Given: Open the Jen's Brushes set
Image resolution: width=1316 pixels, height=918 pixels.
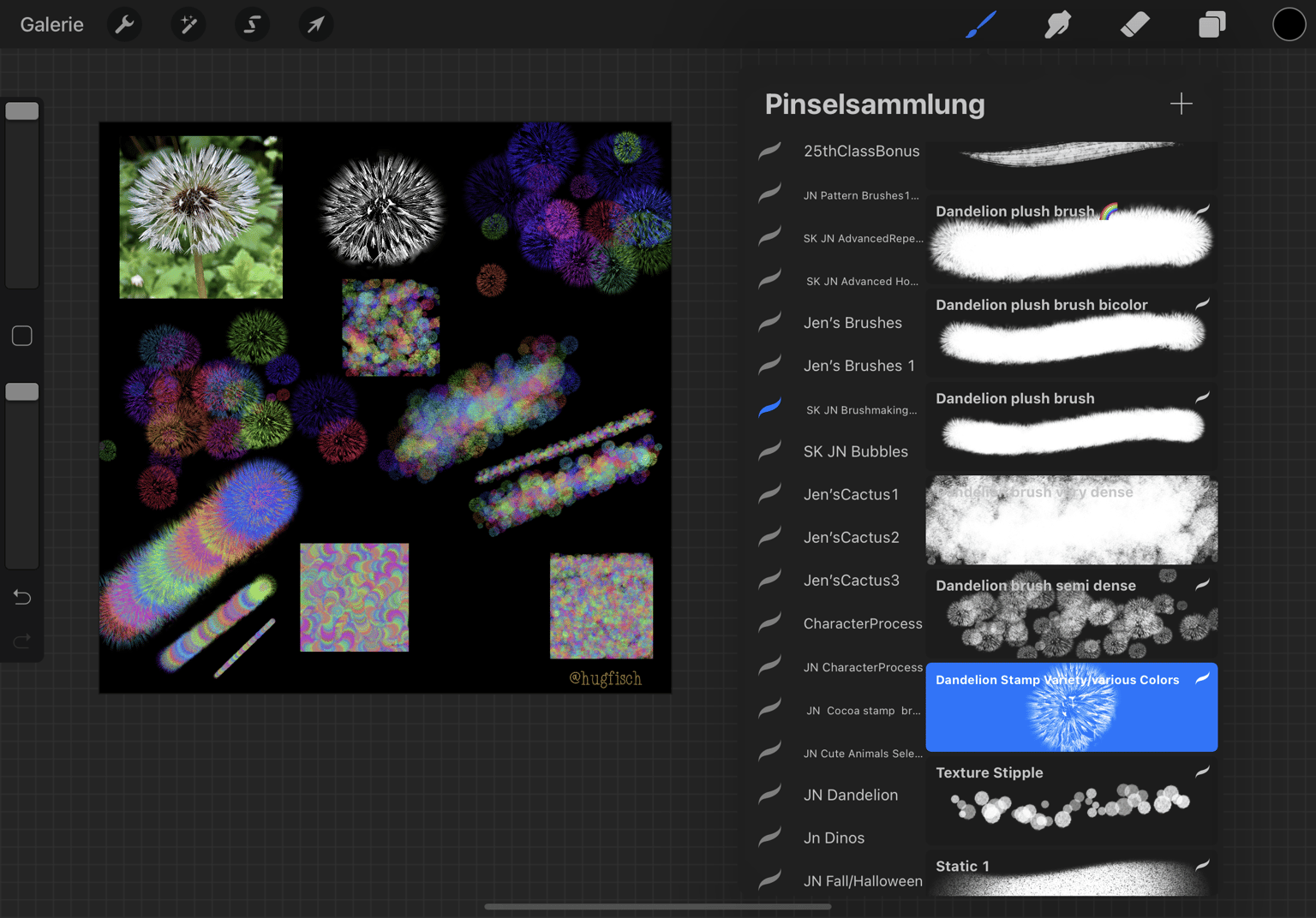Looking at the screenshot, I should pos(840,323).
